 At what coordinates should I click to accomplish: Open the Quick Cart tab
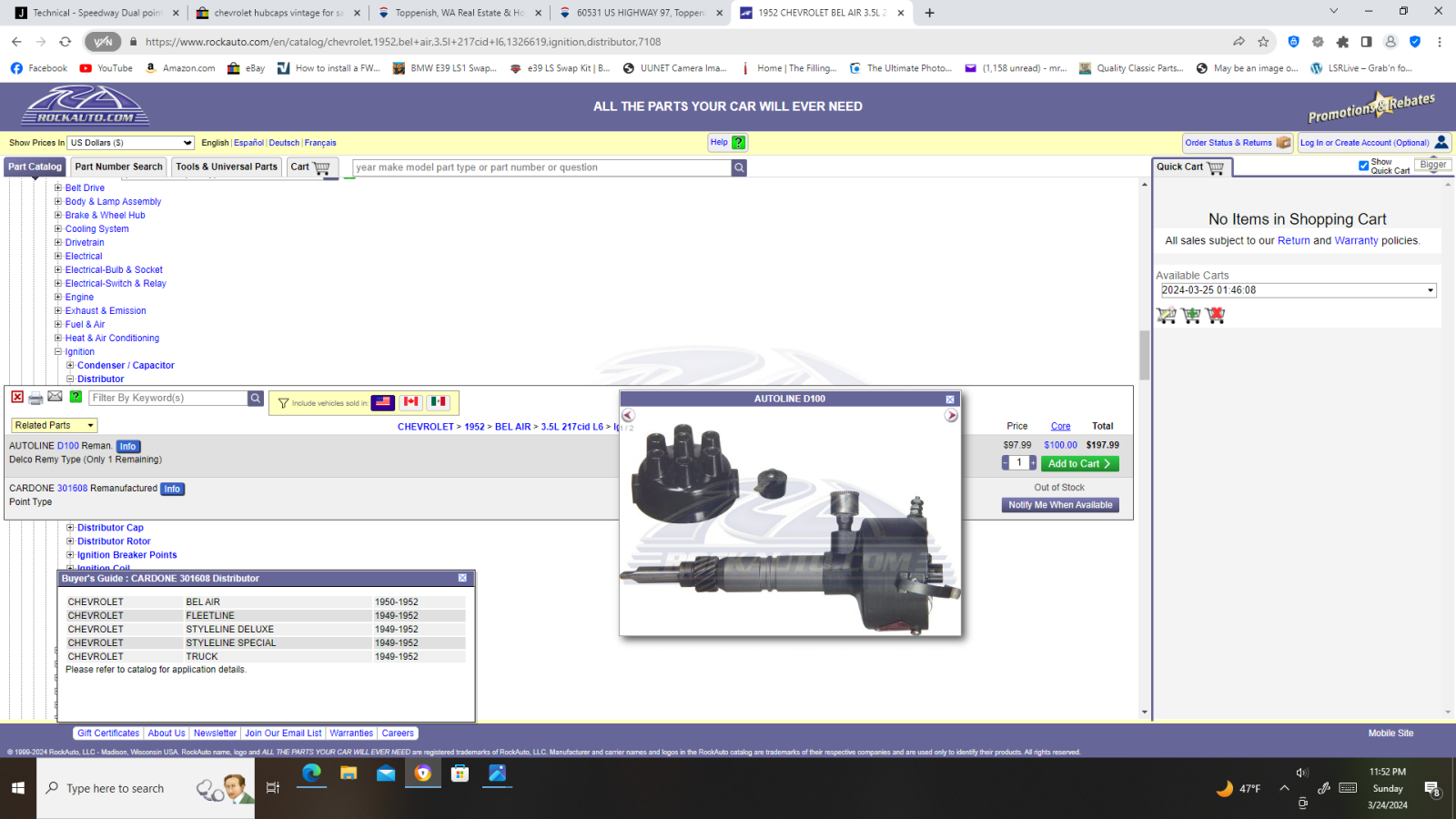click(x=1192, y=167)
